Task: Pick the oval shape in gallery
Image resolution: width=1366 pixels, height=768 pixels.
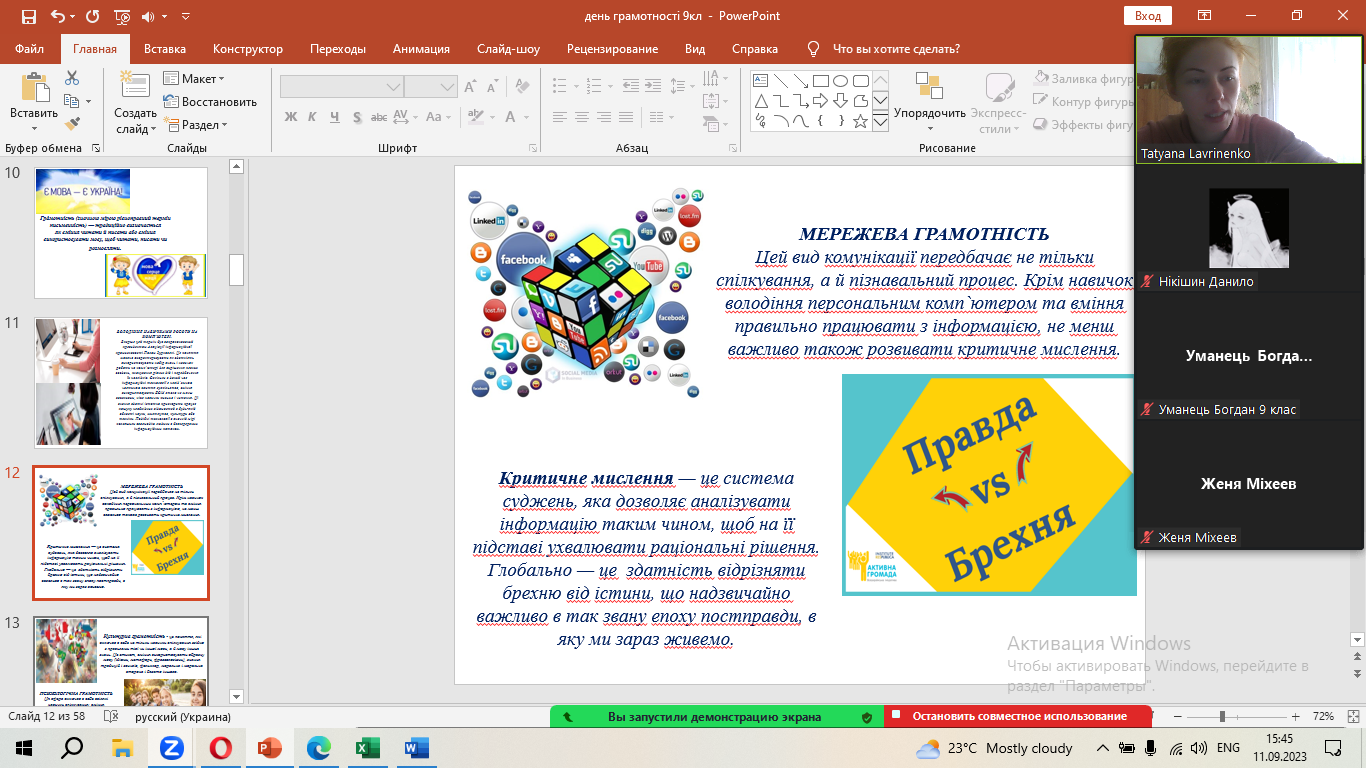Action: pos(841,81)
